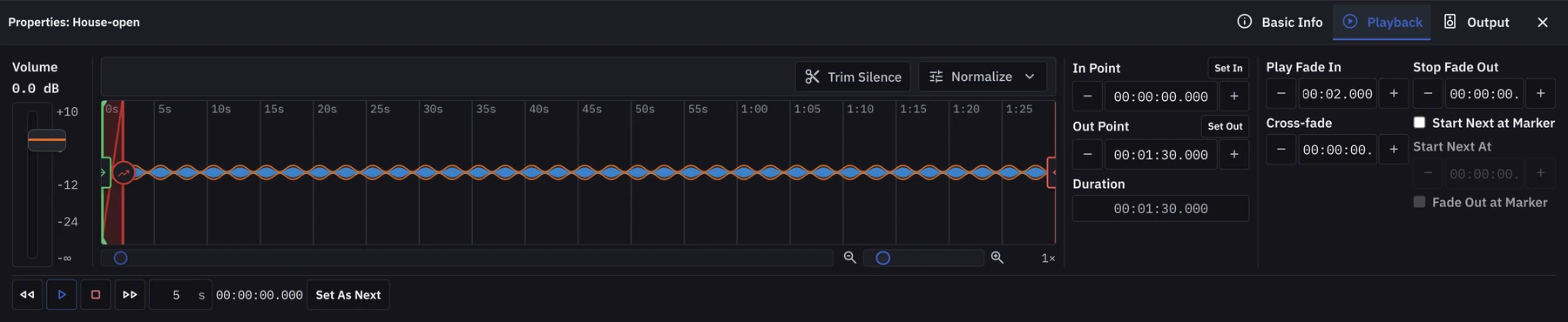Increase Cross-fade with plus button
The width and height of the screenshot is (1568, 322).
pos(1394,150)
